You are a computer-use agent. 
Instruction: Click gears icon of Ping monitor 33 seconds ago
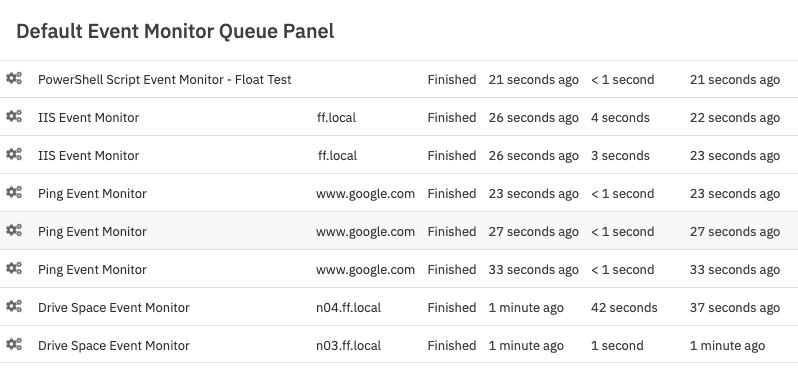(x=14, y=268)
